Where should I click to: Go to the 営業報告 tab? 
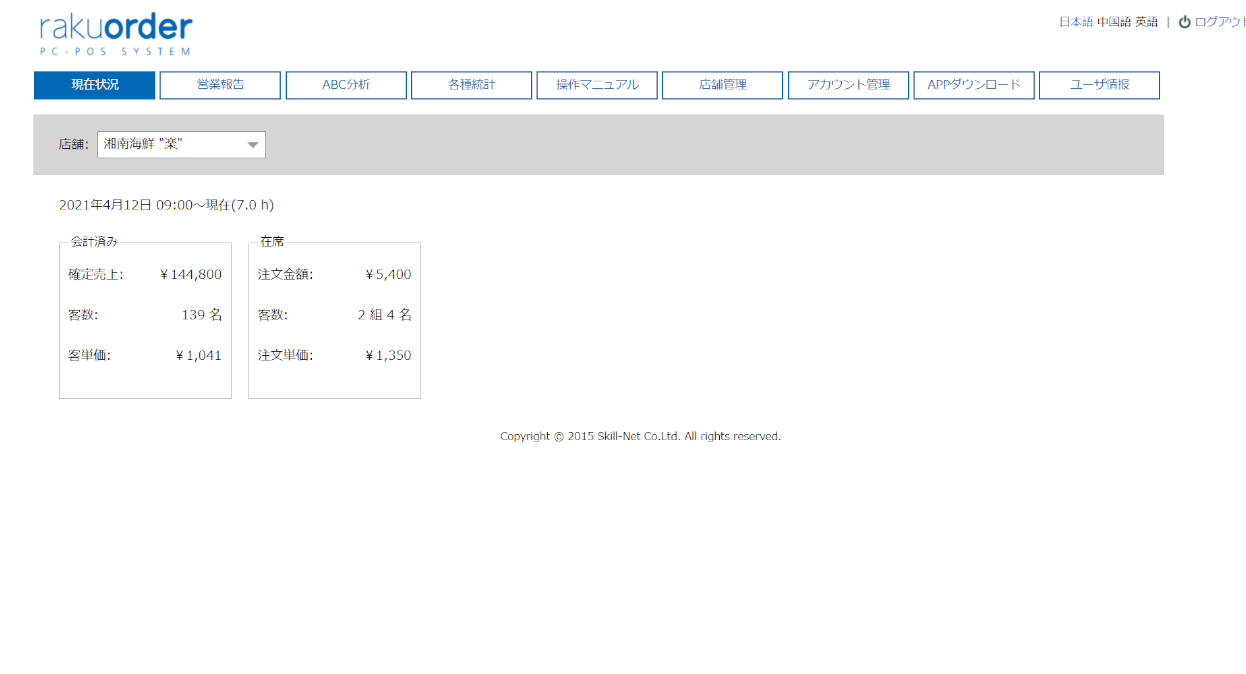click(220, 85)
